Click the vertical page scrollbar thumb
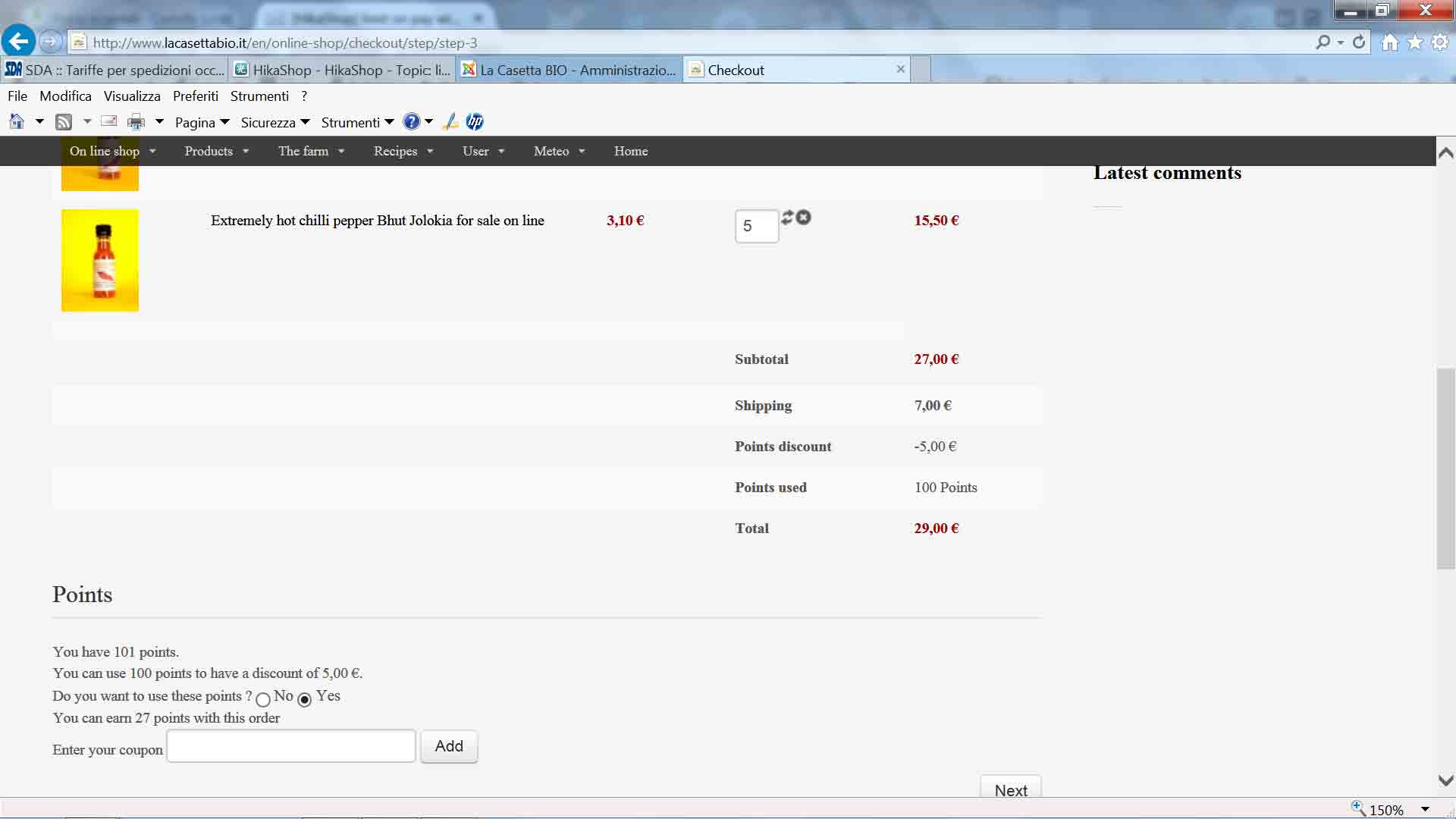This screenshot has width=1456, height=819. tap(1445, 468)
